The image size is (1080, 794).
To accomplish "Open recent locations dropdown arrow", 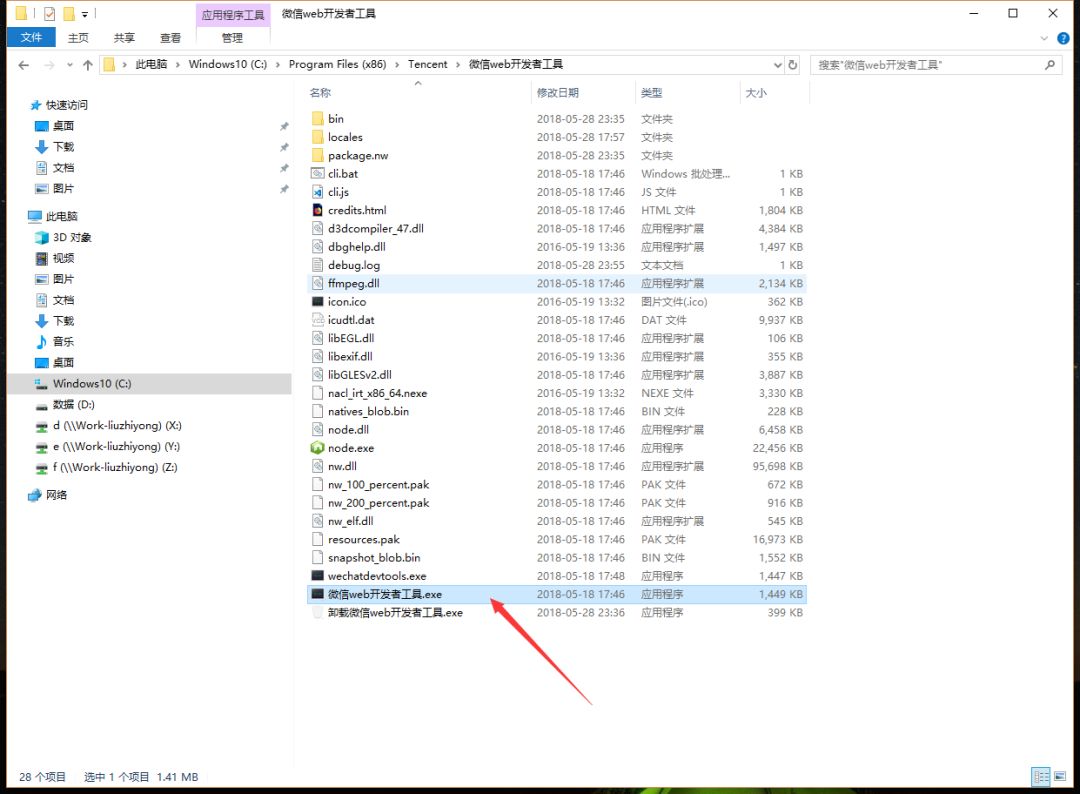I will [70, 65].
